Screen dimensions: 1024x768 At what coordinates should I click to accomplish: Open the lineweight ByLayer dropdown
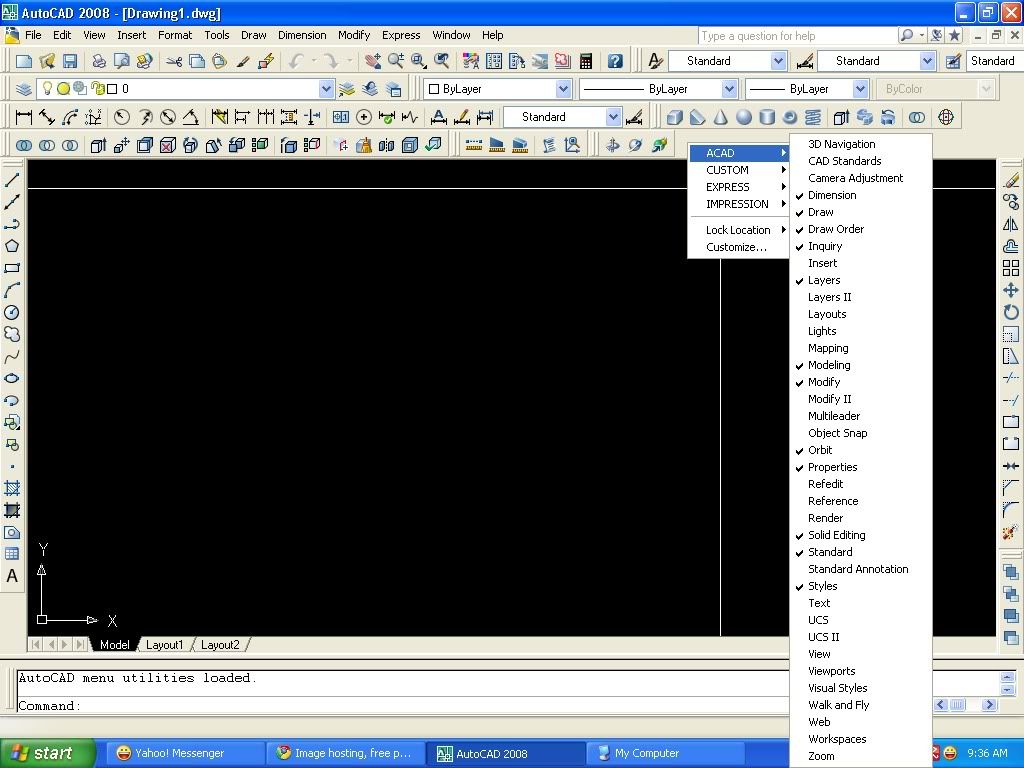tap(860, 89)
